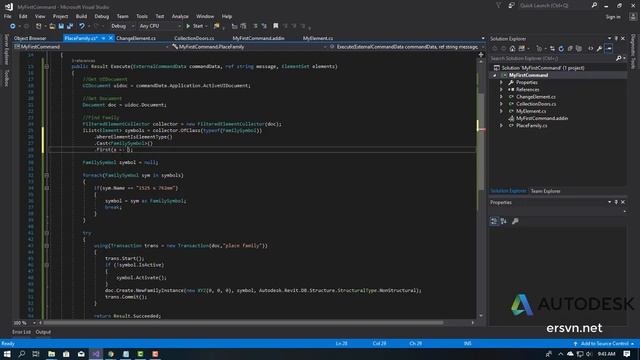Click the Start debugging button
Image resolution: width=640 pixels, height=360 pixels.
(x=195, y=26)
